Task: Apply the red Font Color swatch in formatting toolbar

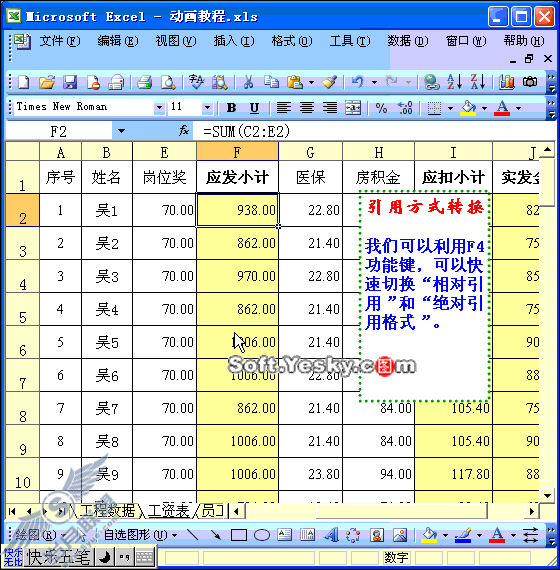Action: pyautogui.click(x=502, y=108)
